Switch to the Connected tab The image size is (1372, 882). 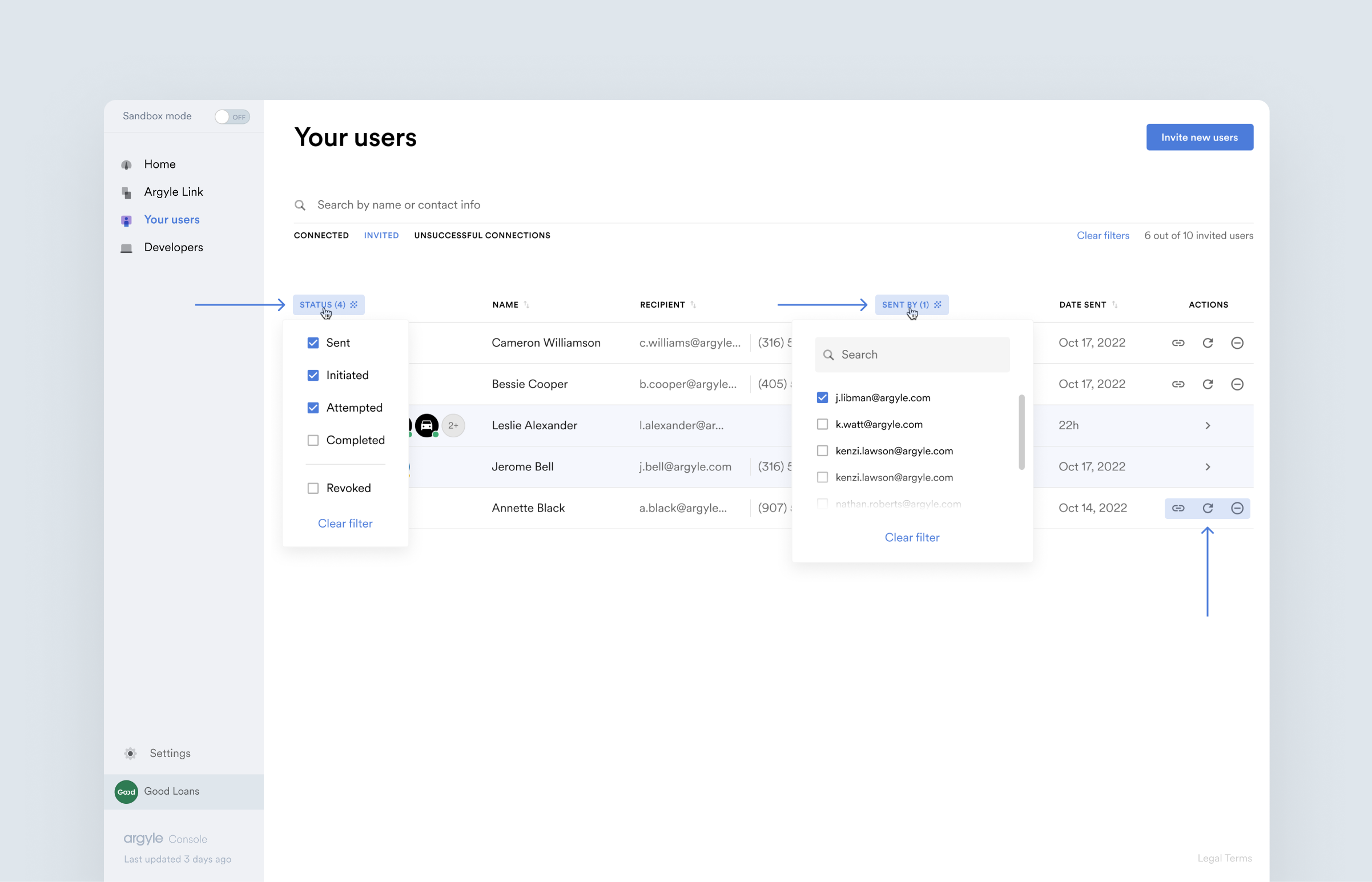click(x=321, y=235)
